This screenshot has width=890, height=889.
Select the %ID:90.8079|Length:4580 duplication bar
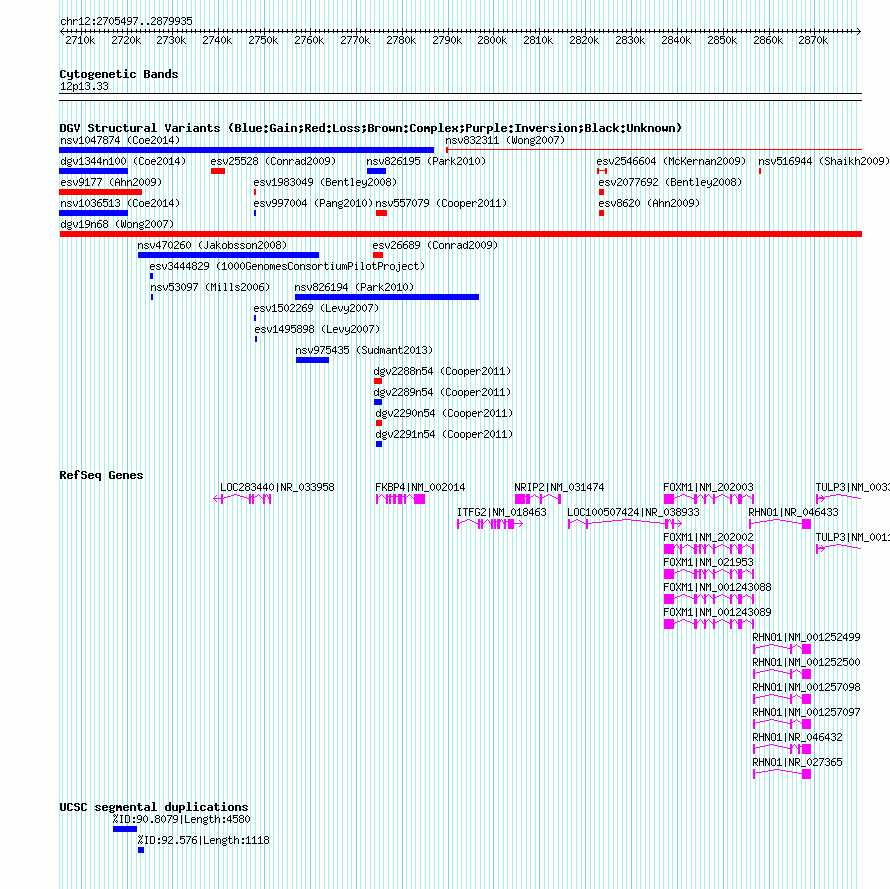(x=125, y=829)
